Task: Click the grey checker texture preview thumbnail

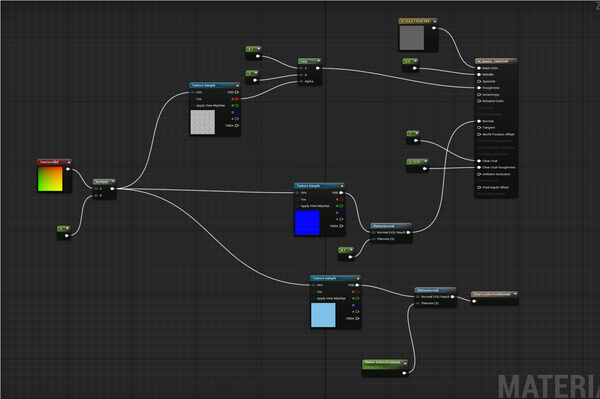Action: click(203, 122)
